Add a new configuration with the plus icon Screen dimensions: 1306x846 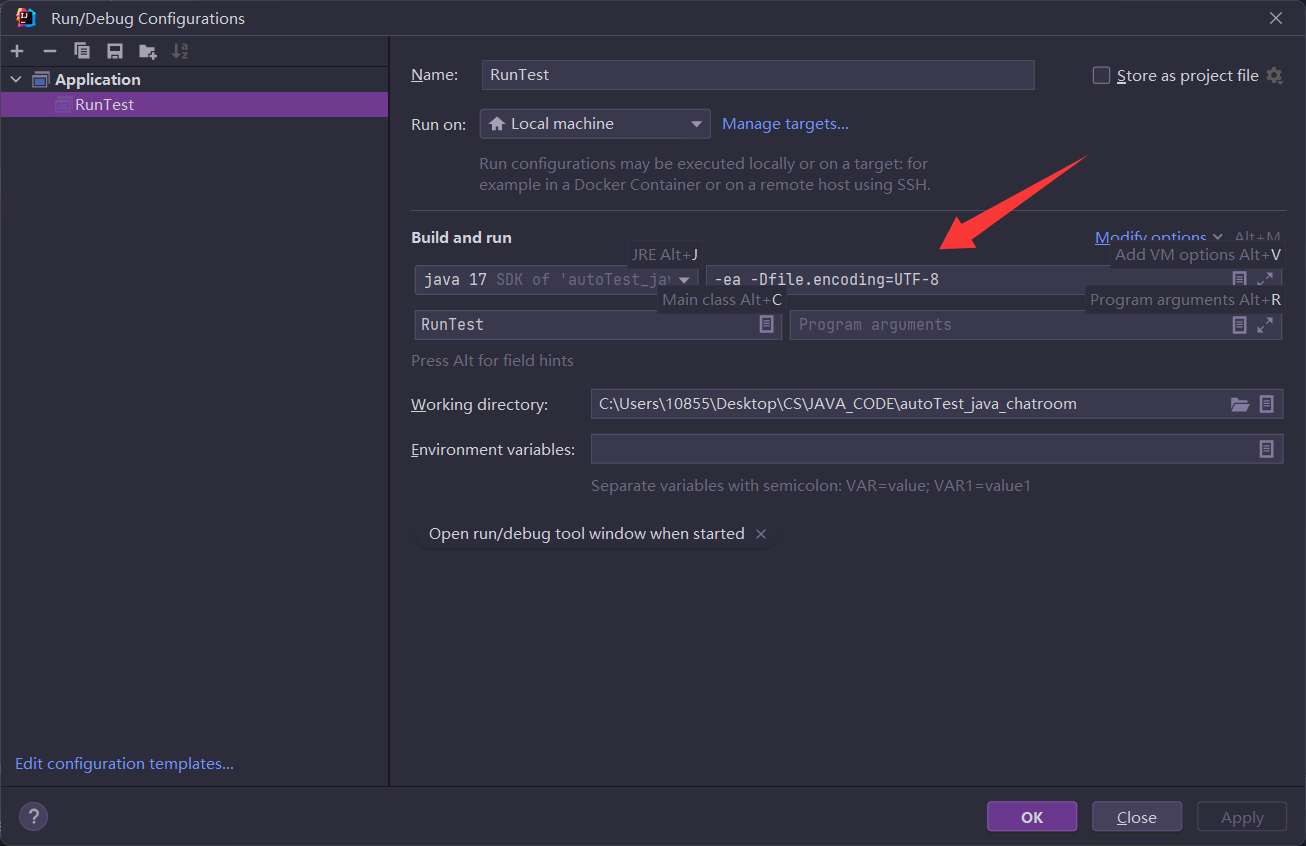(17, 51)
